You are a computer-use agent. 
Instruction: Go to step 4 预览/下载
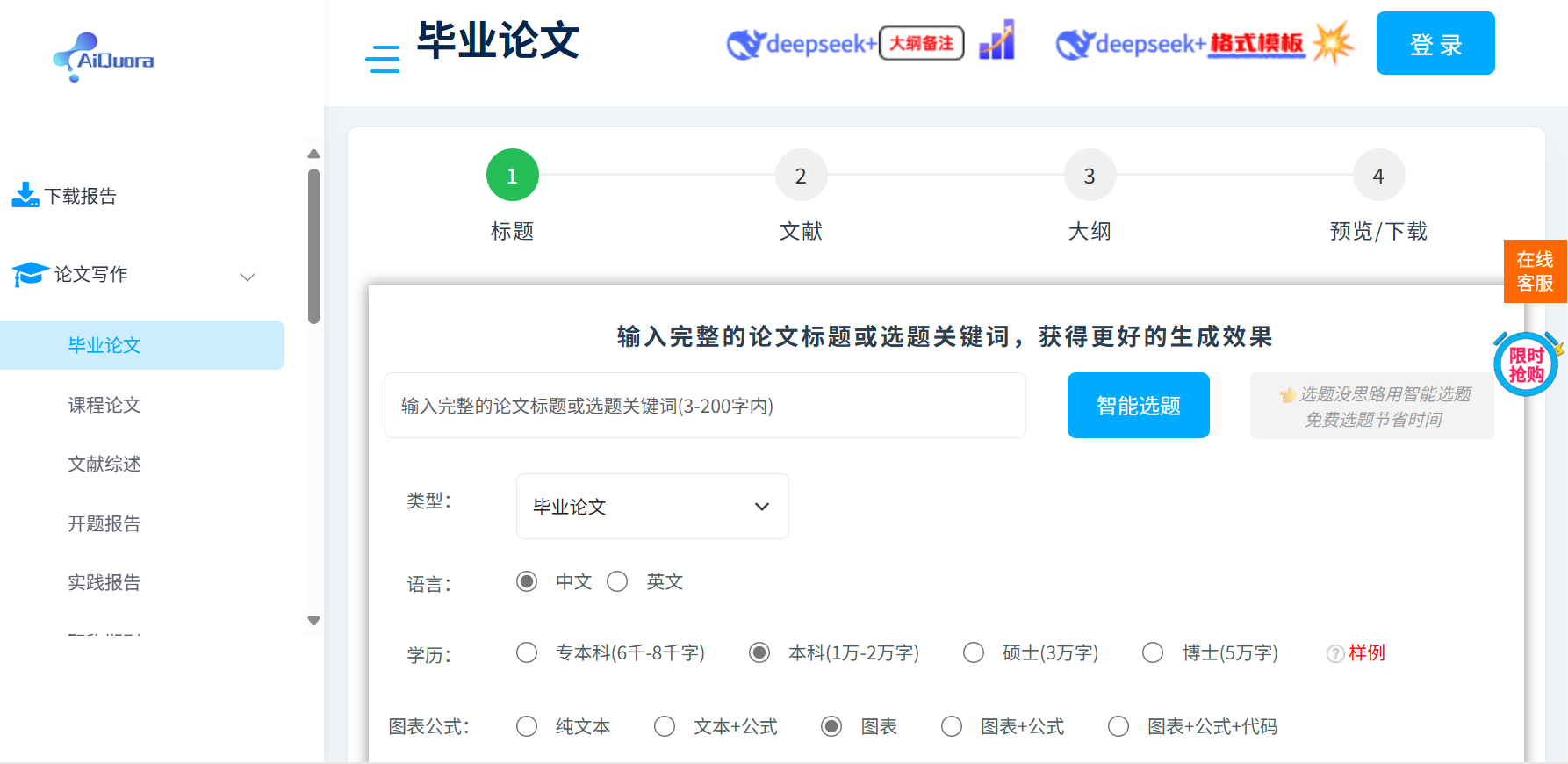(x=1378, y=176)
